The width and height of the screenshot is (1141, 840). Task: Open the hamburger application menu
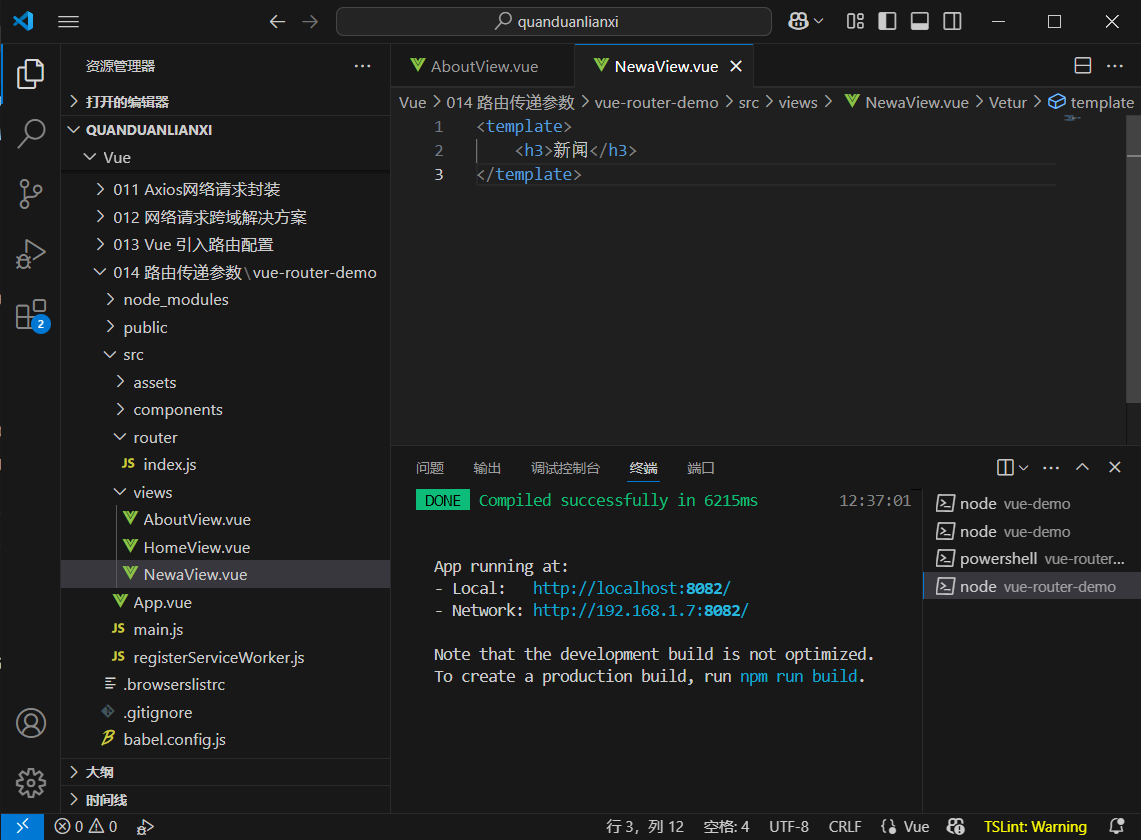click(x=68, y=22)
